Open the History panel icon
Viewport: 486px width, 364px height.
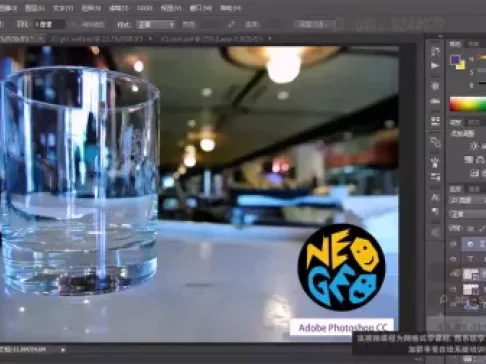pyautogui.click(x=435, y=51)
